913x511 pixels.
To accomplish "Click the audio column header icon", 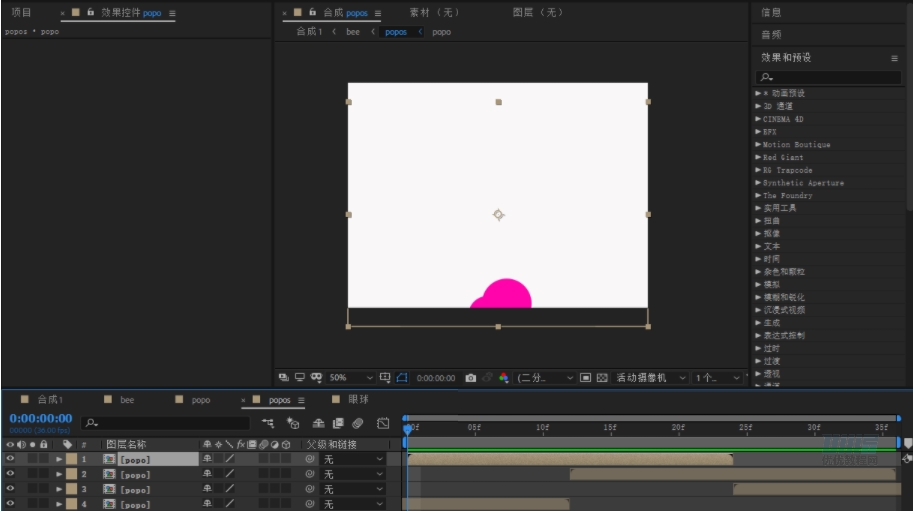I will 22,444.
